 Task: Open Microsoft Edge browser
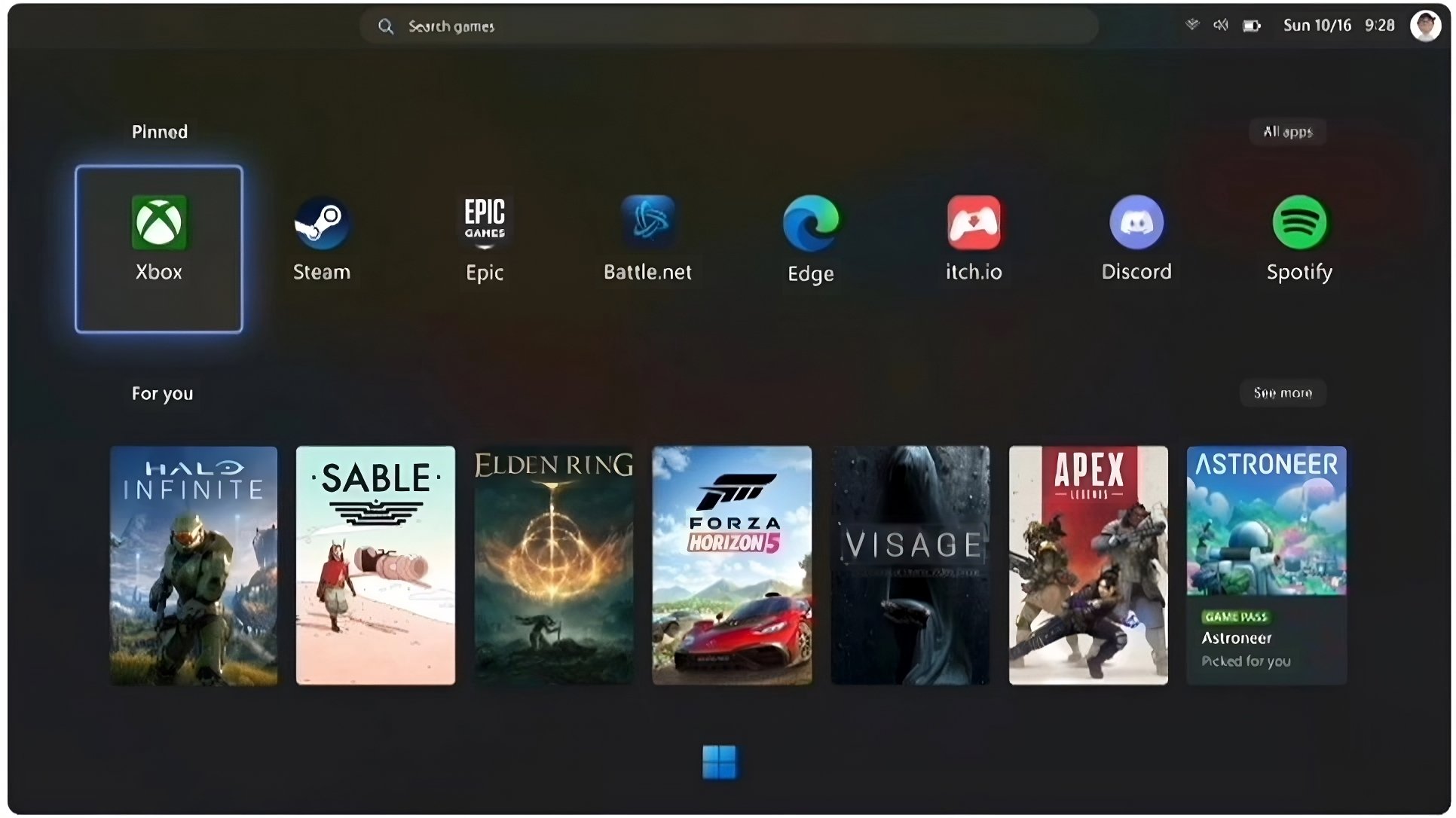(811, 240)
